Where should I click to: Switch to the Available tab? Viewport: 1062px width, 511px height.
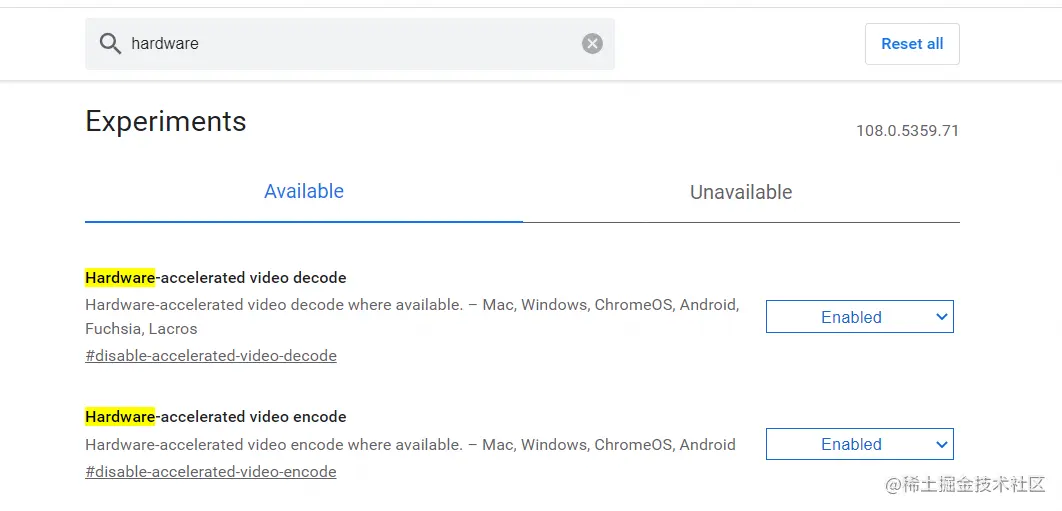303,192
